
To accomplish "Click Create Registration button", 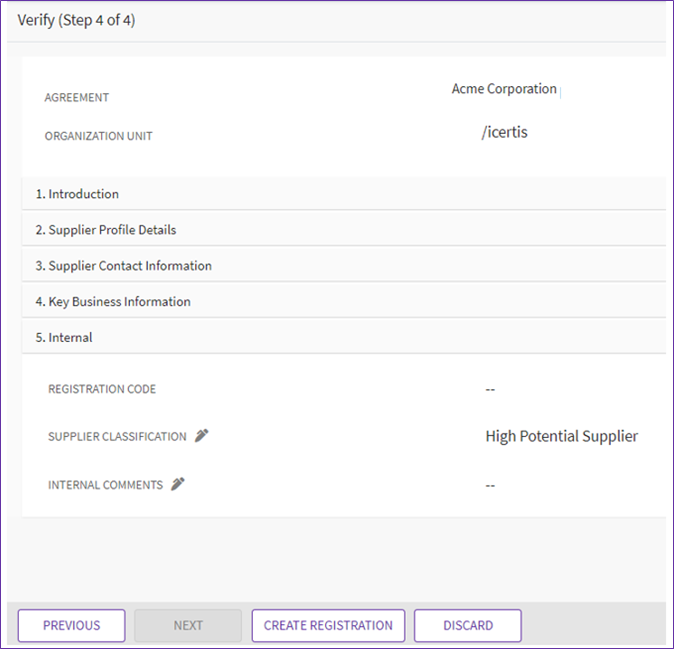I will [328, 625].
